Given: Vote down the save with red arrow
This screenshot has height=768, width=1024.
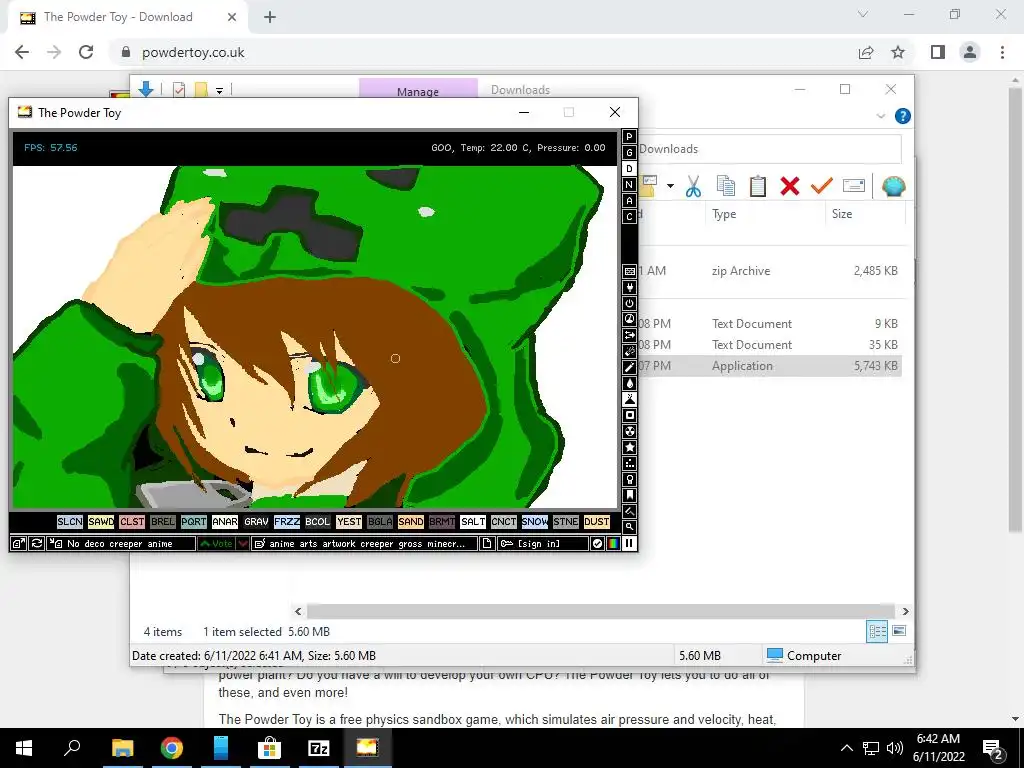Looking at the screenshot, I should click(242, 543).
